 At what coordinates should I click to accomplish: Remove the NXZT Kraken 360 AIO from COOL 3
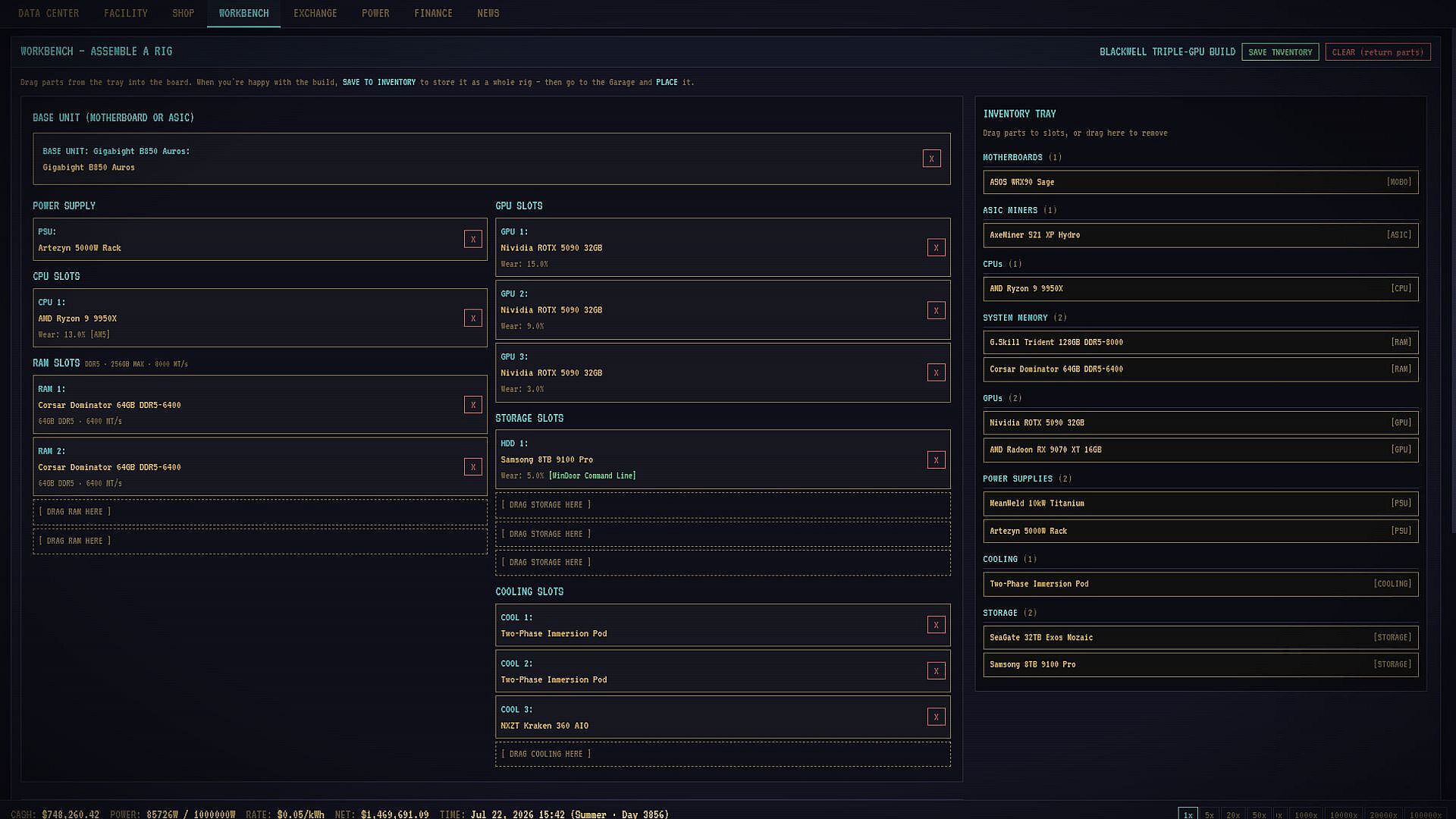click(x=936, y=717)
